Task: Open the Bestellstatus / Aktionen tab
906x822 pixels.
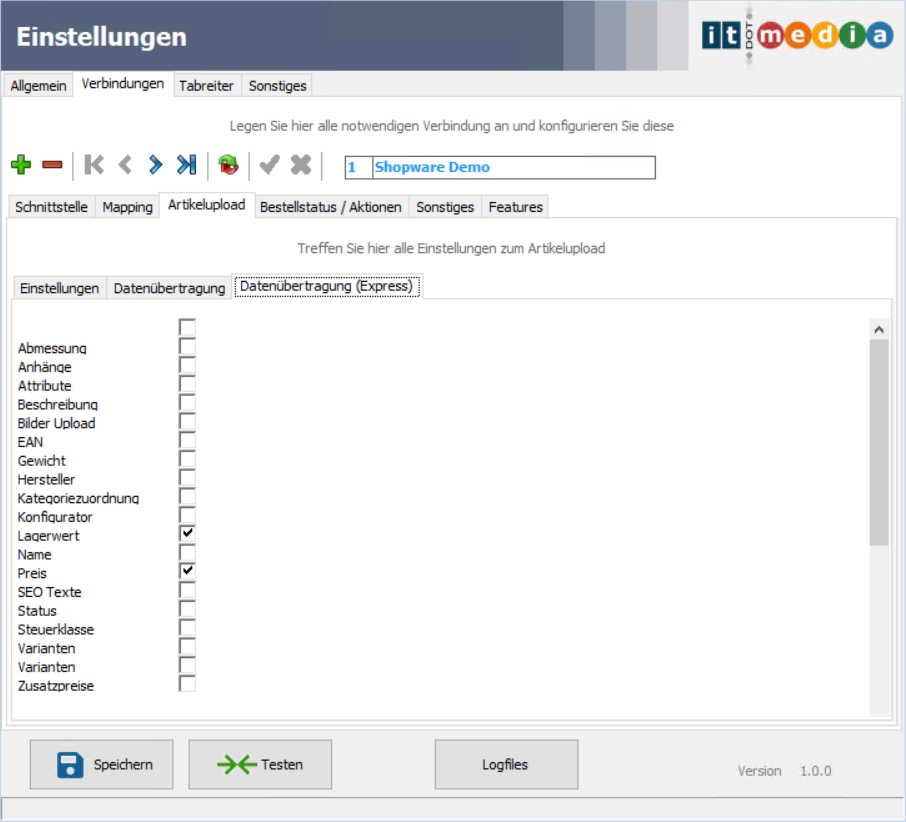Action: (331, 207)
